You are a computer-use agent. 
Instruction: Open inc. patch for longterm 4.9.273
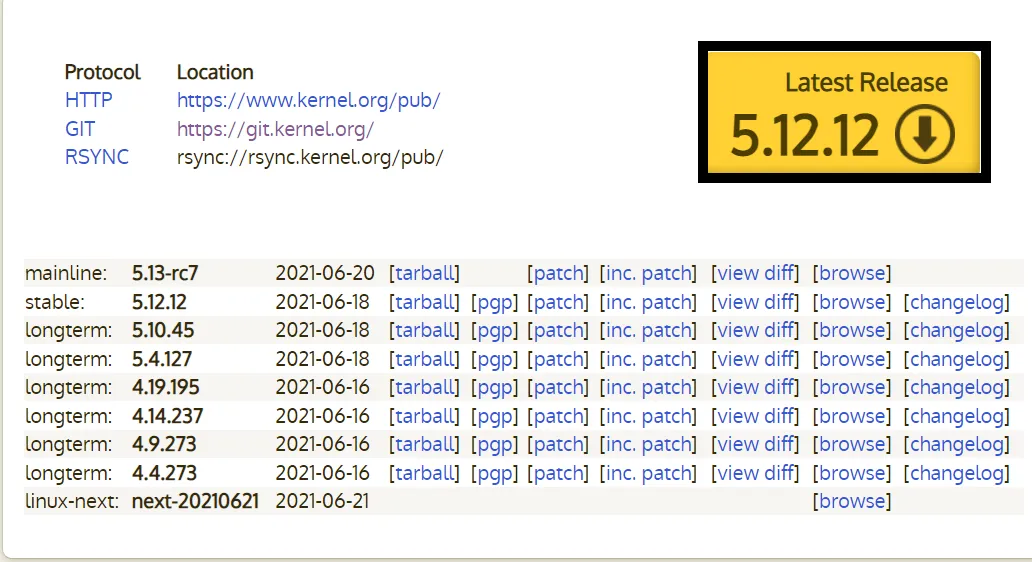(x=648, y=445)
